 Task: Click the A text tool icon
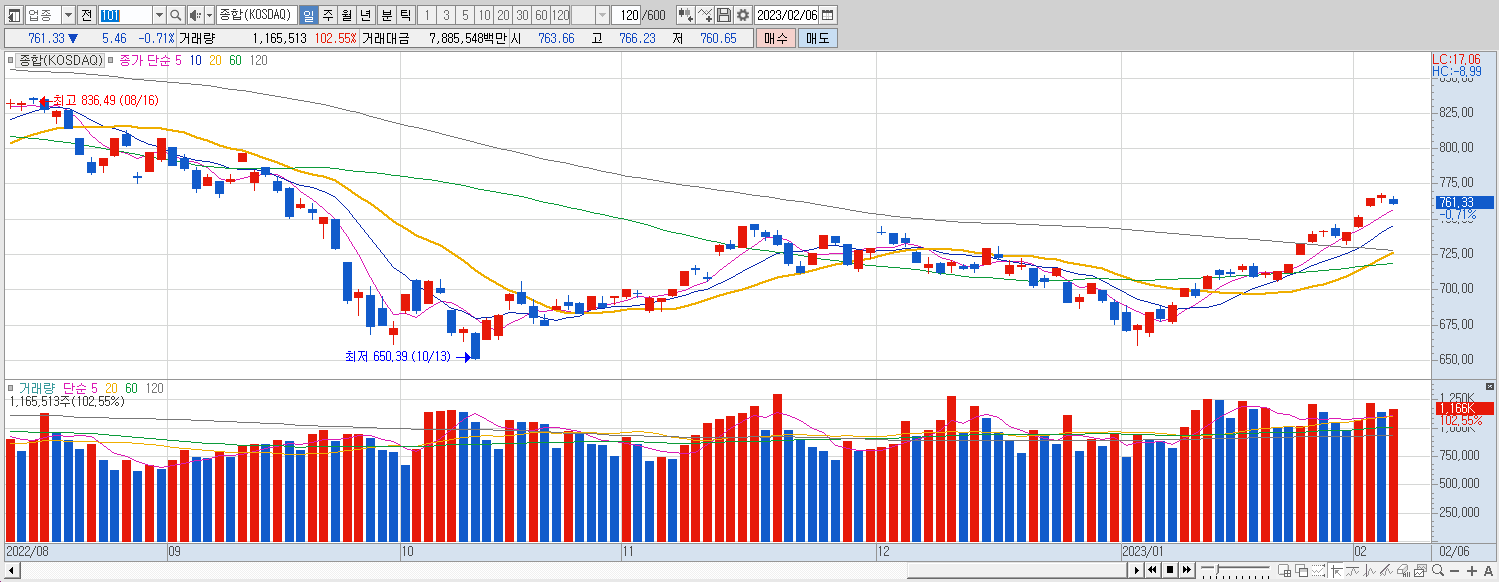pyautogui.click(x=1488, y=571)
